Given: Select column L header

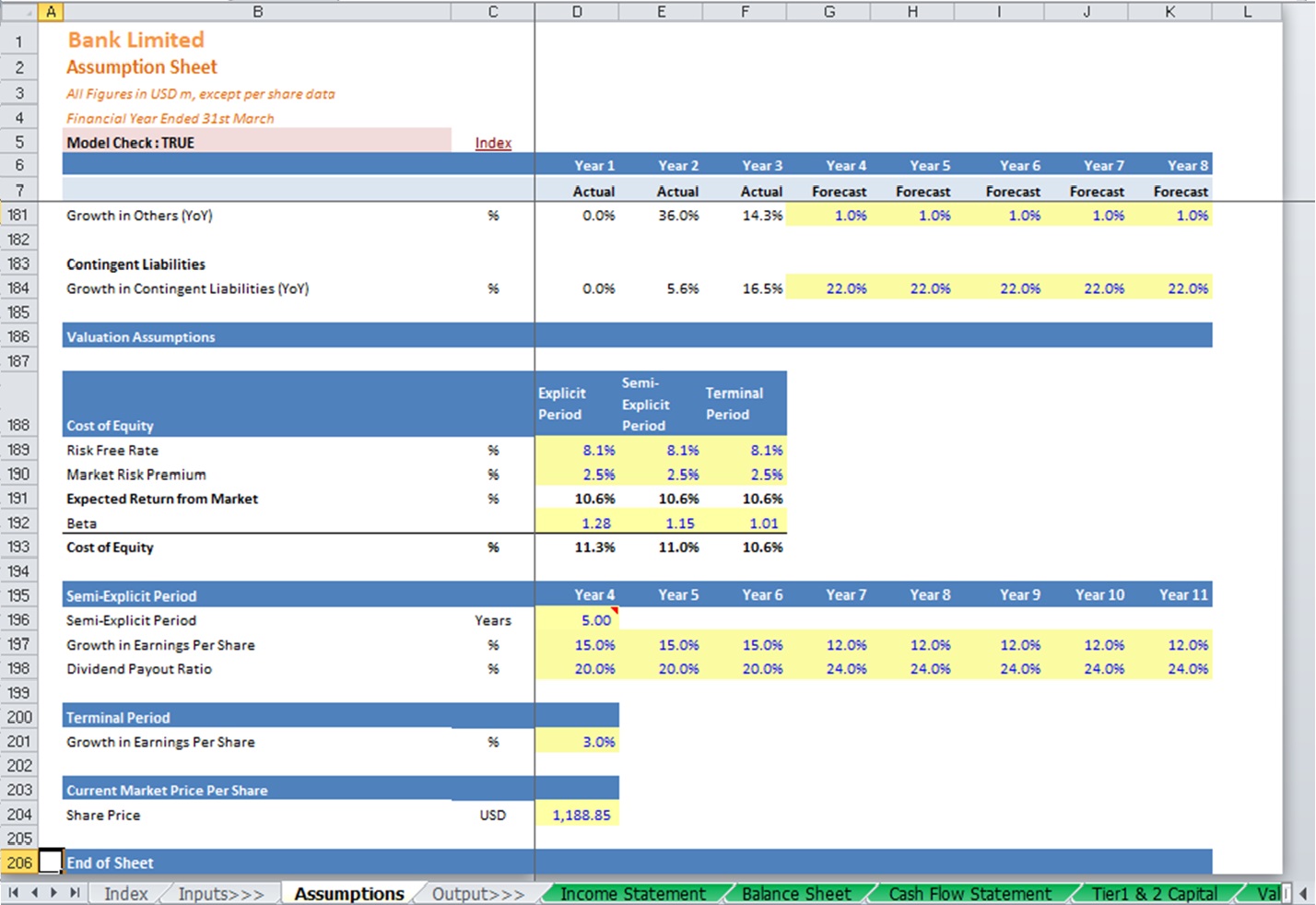Looking at the screenshot, I should click(1247, 12).
